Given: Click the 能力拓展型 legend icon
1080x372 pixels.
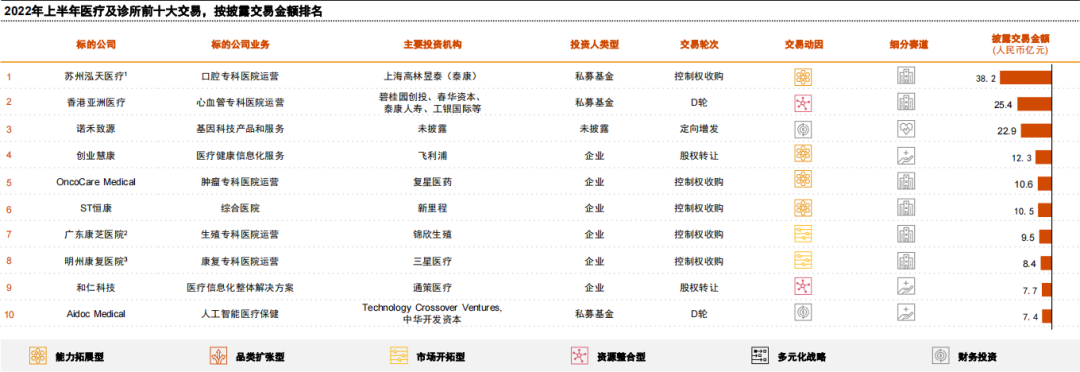Looking at the screenshot, I should tap(38, 355).
